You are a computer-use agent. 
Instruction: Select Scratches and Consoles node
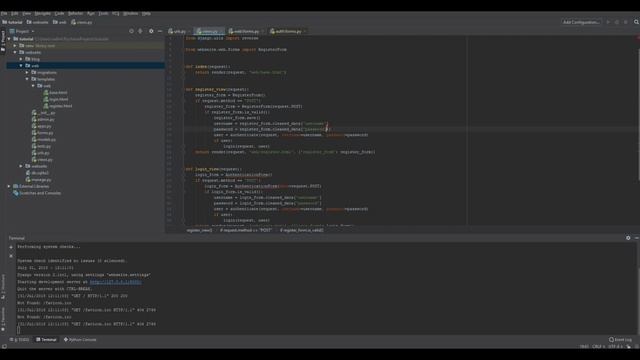pos(37,193)
